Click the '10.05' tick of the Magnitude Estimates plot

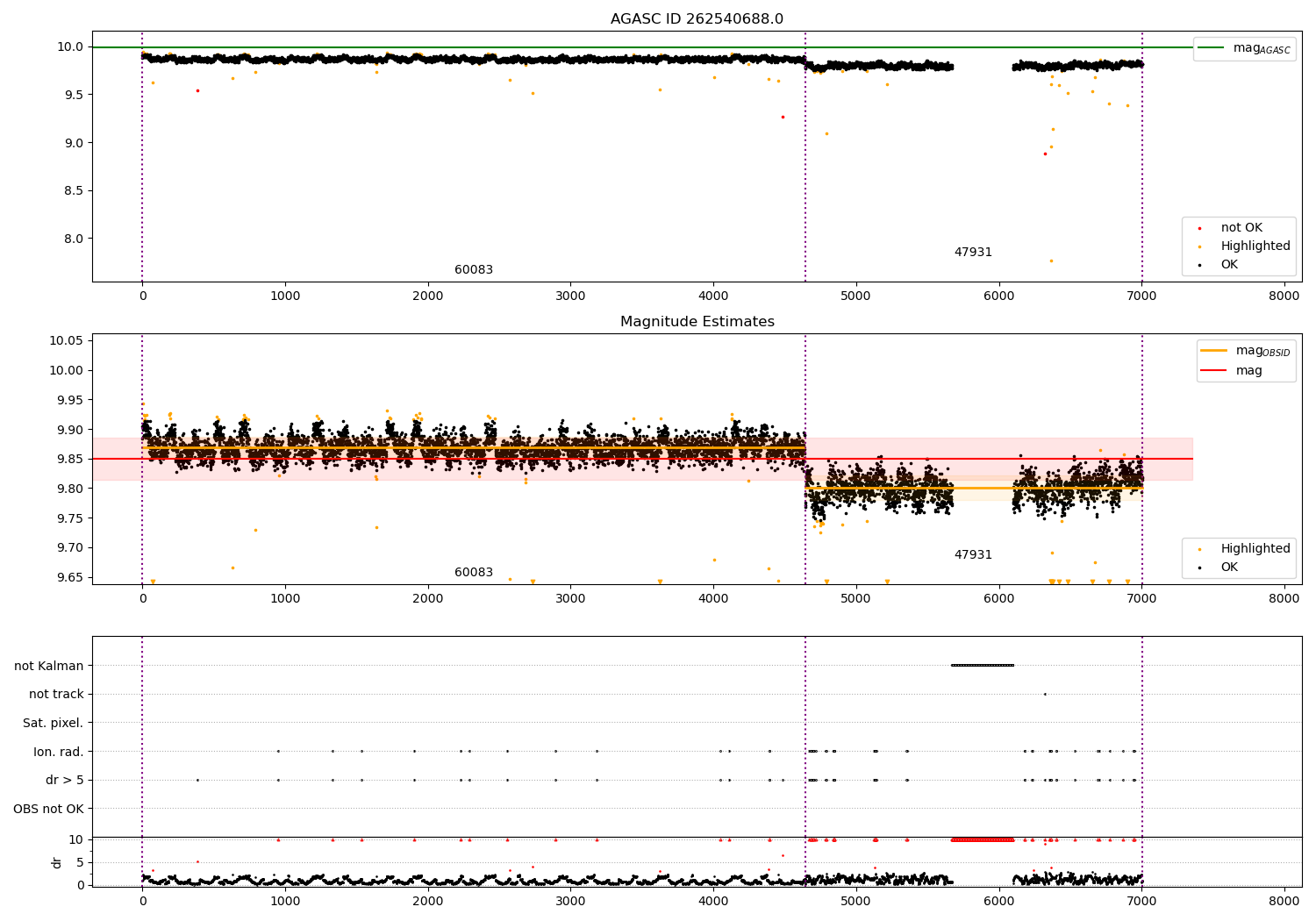coord(67,341)
